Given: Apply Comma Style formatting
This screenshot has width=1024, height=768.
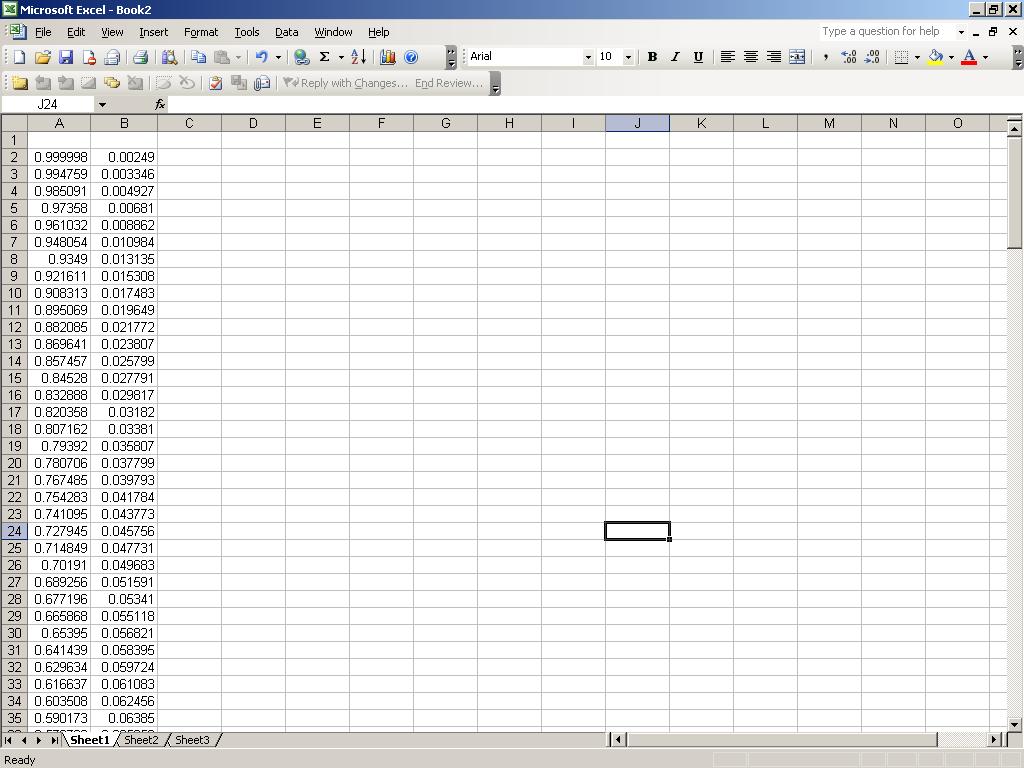Looking at the screenshot, I should click(826, 57).
